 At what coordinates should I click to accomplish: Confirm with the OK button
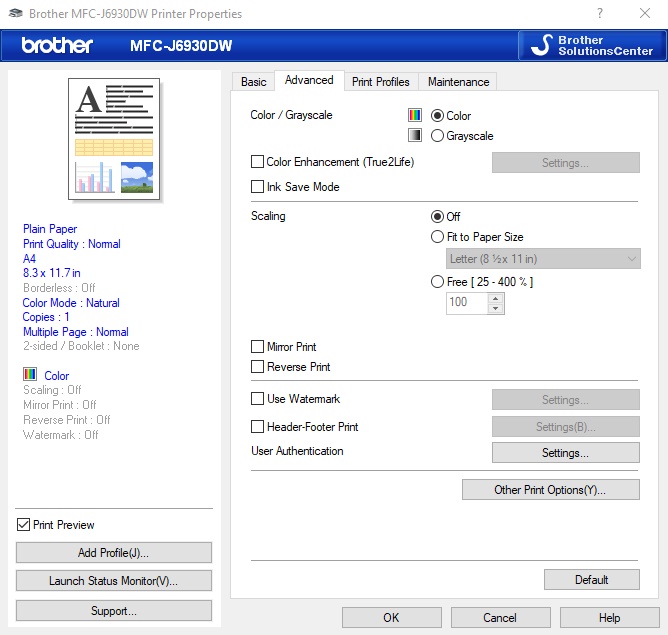tap(392, 618)
